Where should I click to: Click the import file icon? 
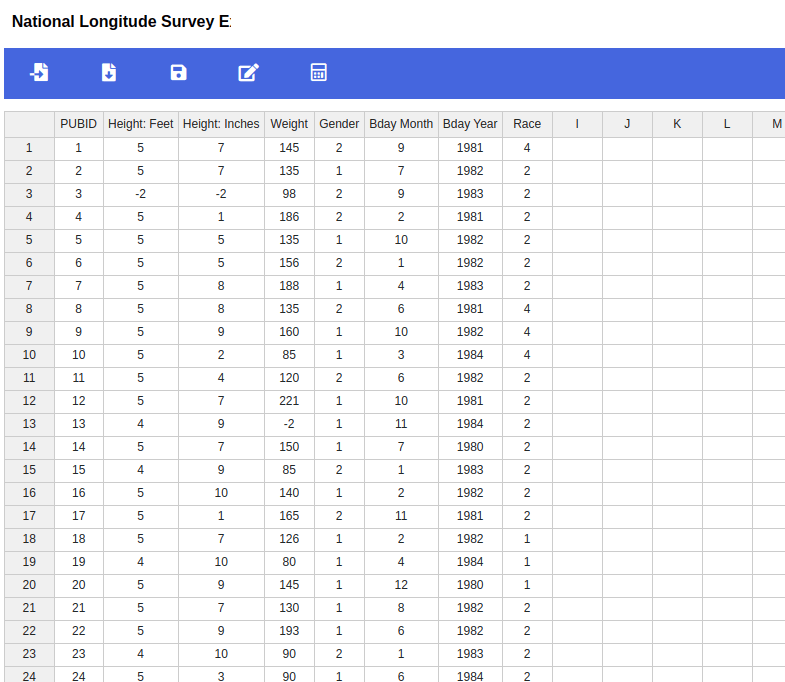click(39, 72)
